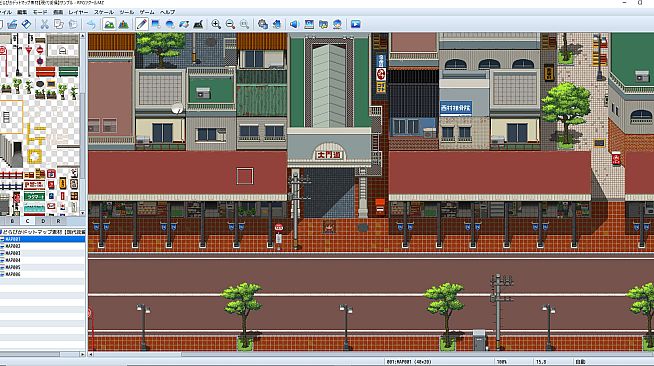Save the project with the floppy disk icon
This screenshot has height=366, width=654.
point(26,24)
